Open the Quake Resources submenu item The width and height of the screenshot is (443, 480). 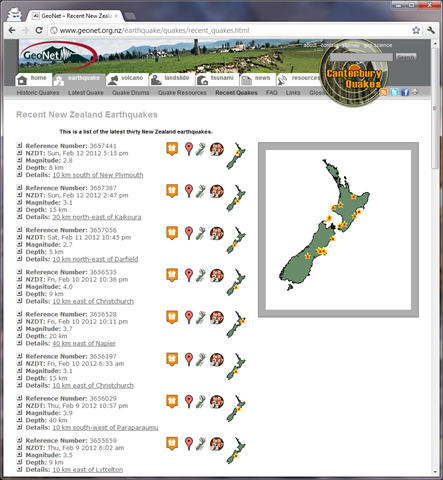point(182,93)
